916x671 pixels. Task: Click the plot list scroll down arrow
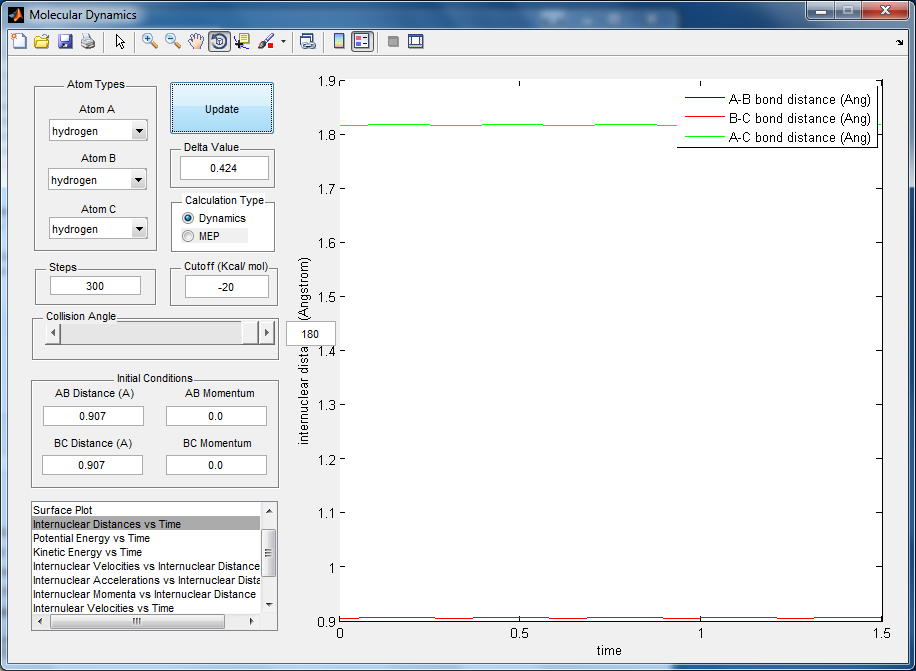269,605
